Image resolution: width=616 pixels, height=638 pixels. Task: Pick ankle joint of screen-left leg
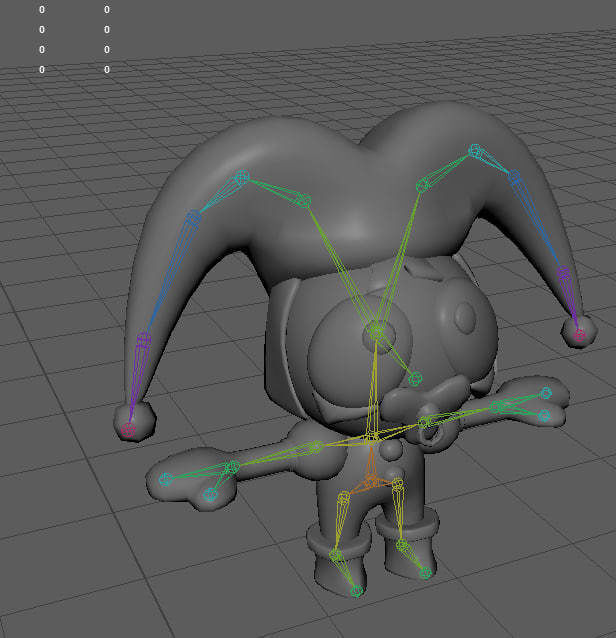click(336, 555)
